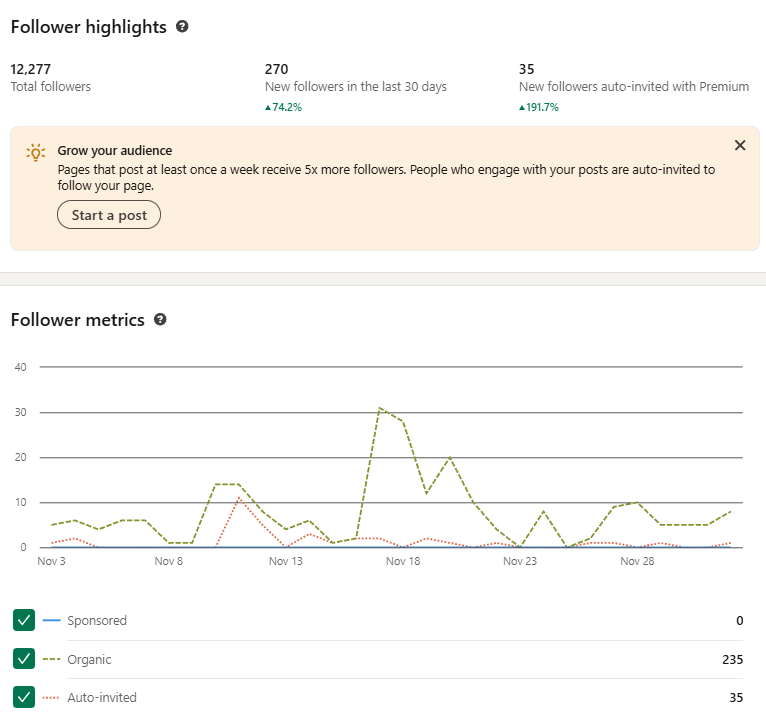
Task: Click the lightbulb icon in the banner
Action: (x=36, y=152)
